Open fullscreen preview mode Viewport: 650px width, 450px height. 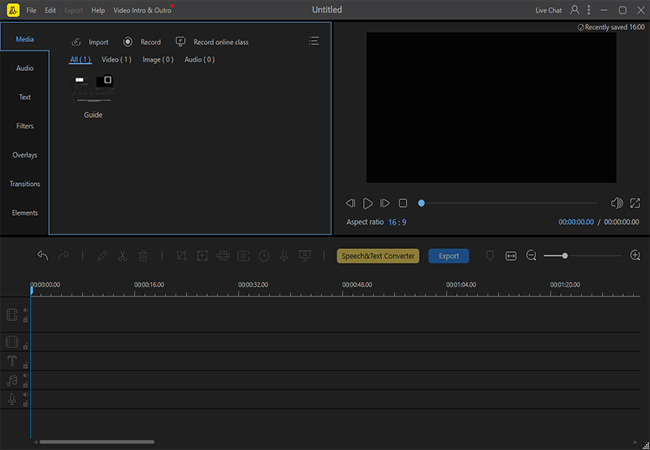(x=635, y=203)
